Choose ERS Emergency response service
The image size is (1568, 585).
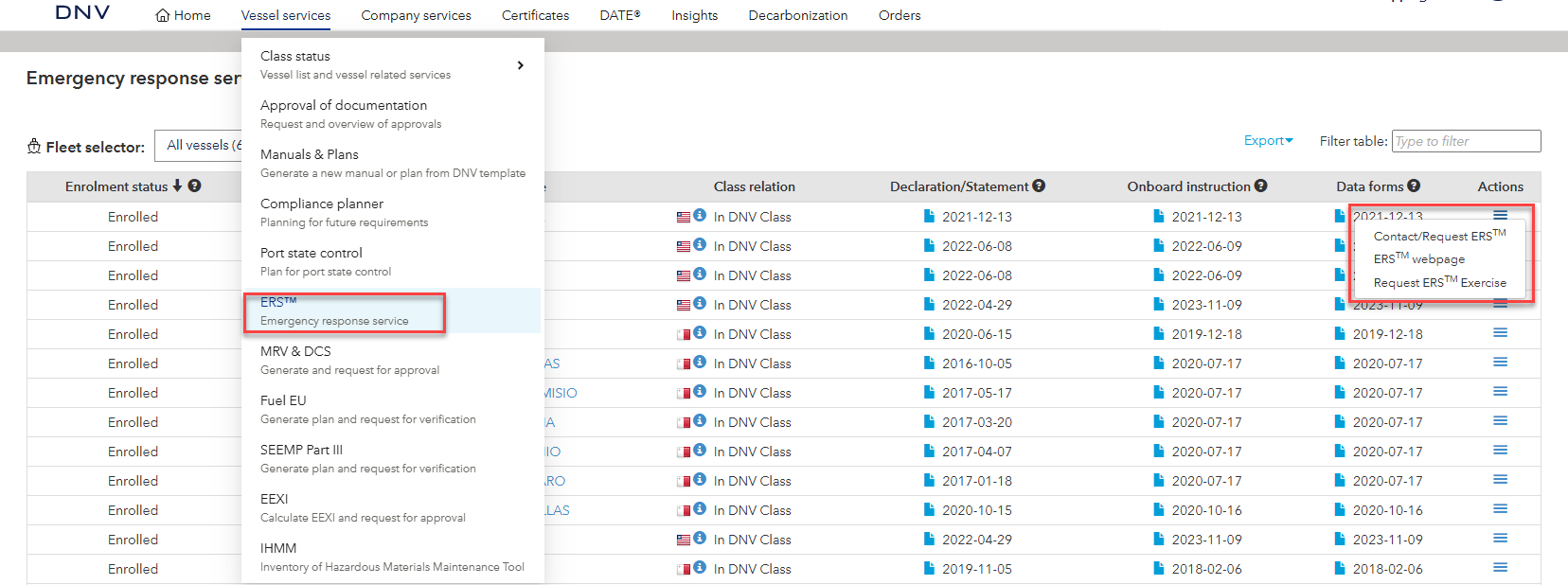pos(392,310)
